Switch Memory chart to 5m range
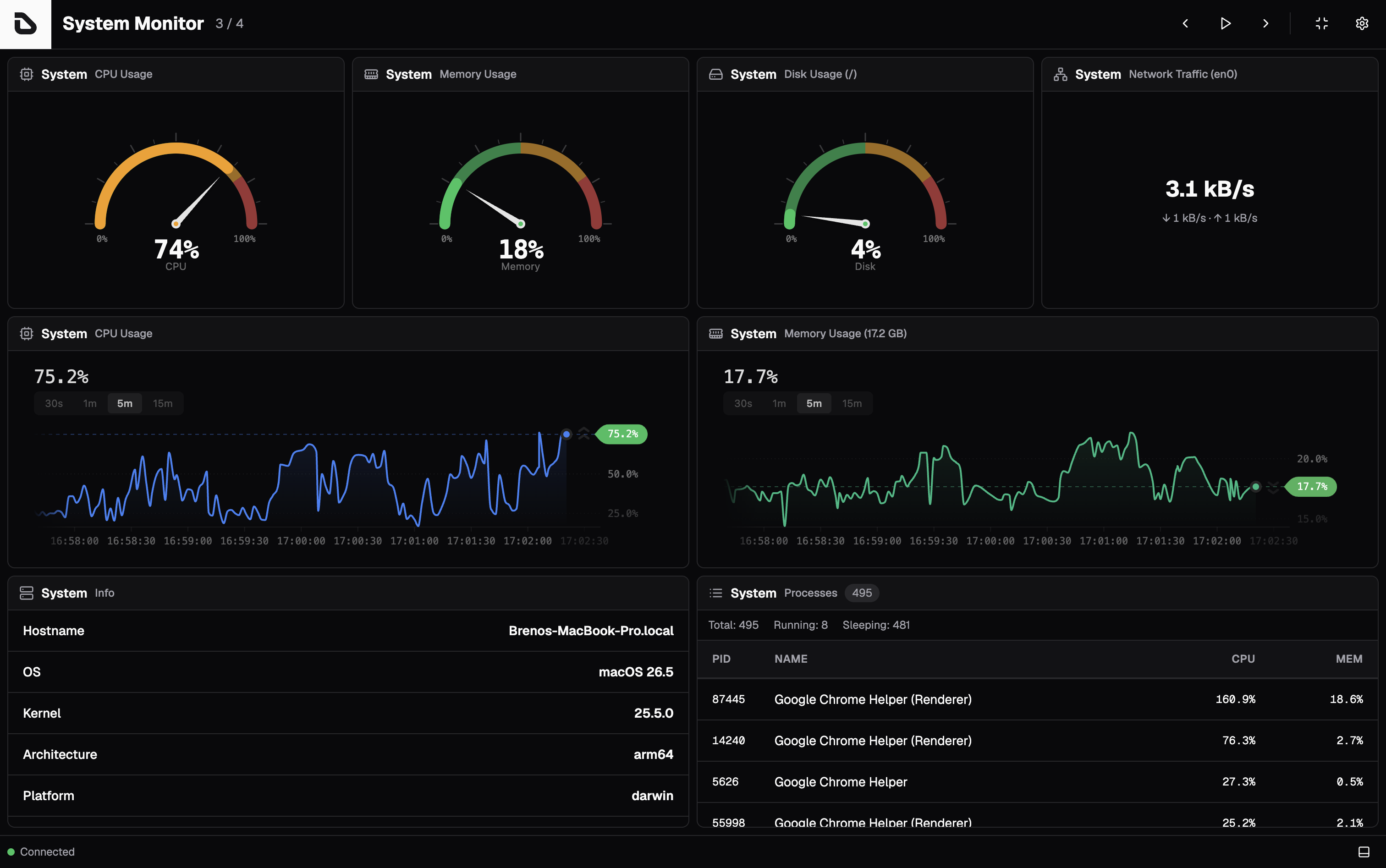The height and width of the screenshot is (868, 1386). (814, 404)
